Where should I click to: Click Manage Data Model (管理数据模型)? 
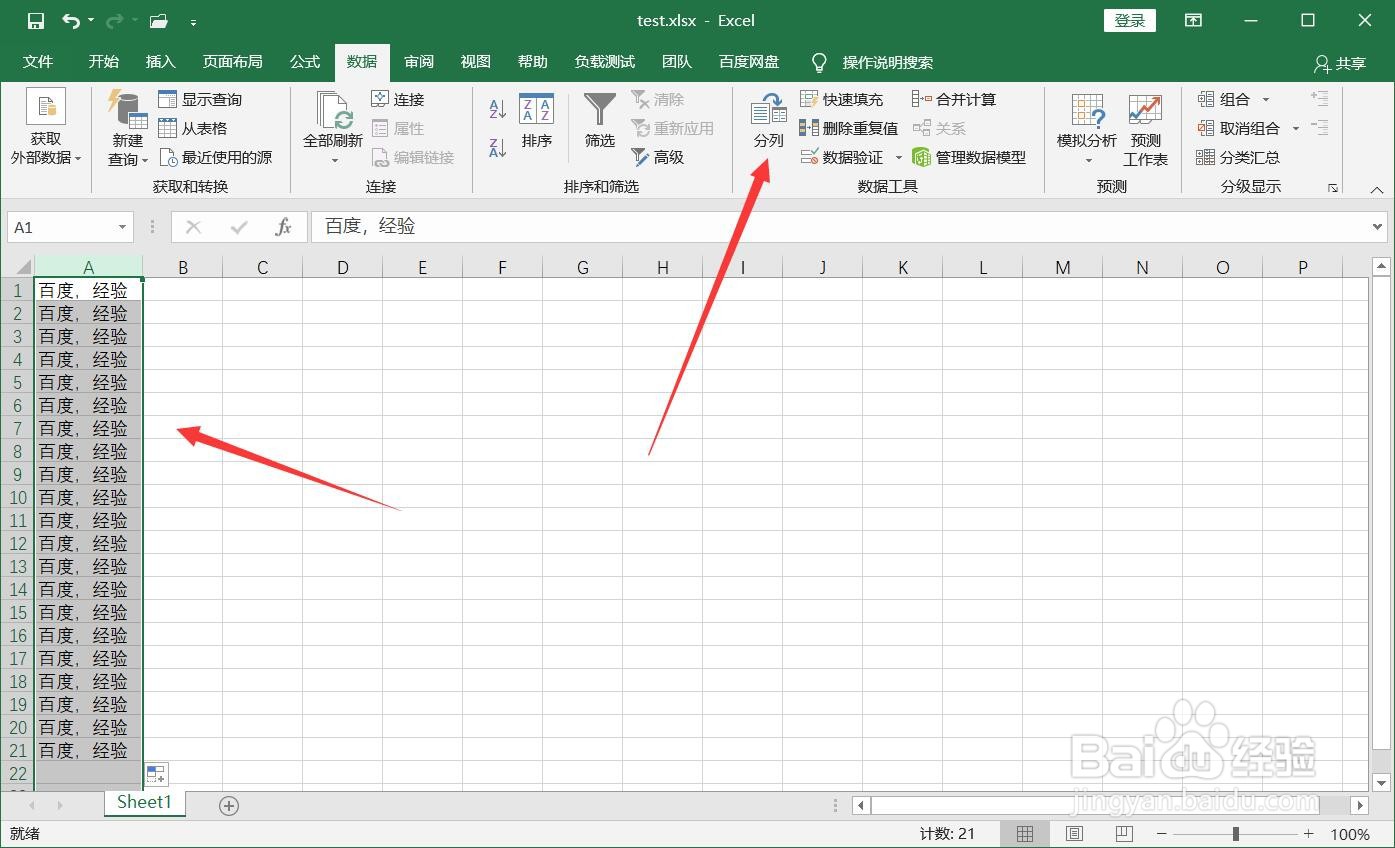point(969,157)
